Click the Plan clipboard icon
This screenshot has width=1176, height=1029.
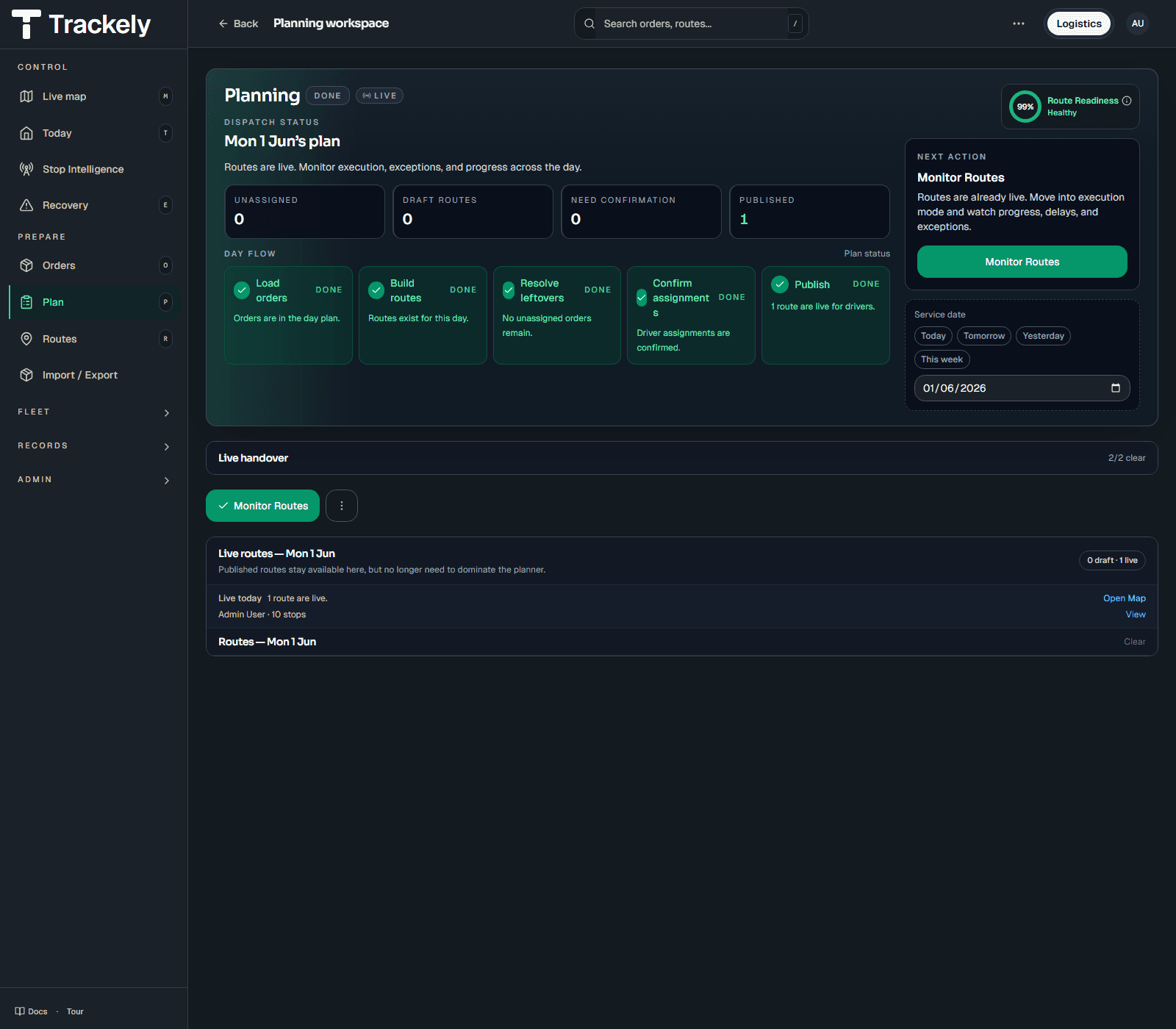click(x=26, y=302)
